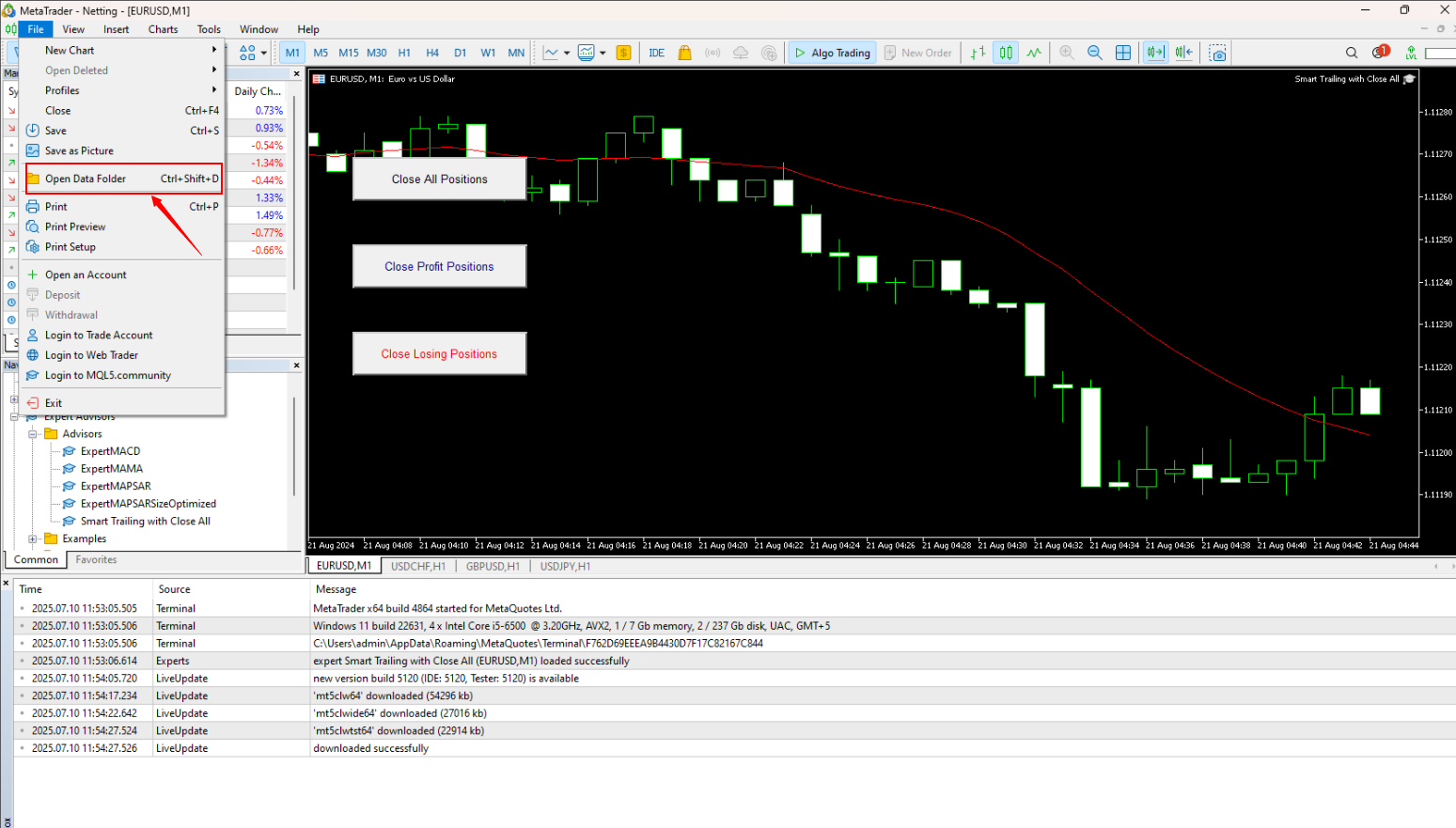Select the M5 timeframe
This screenshot has width=1456, height=828.
(321, 53)
